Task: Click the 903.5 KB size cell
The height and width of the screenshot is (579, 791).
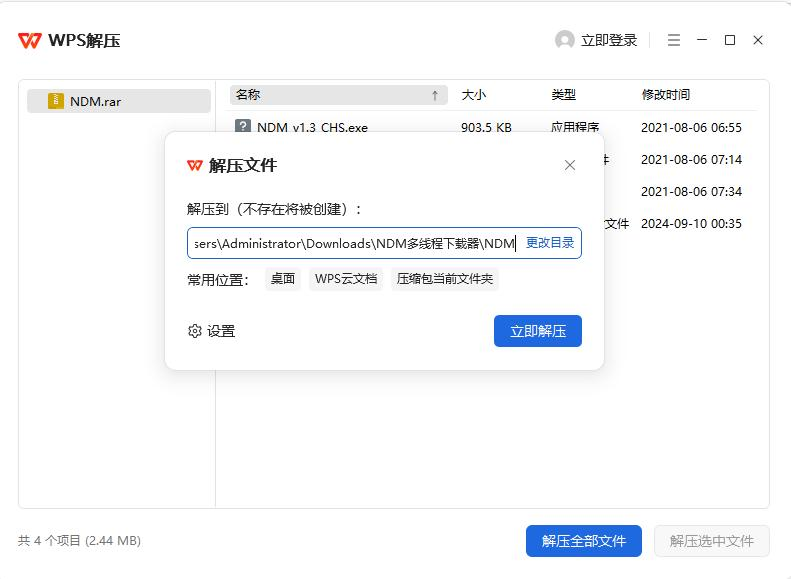Action: (x=486, y=128)
